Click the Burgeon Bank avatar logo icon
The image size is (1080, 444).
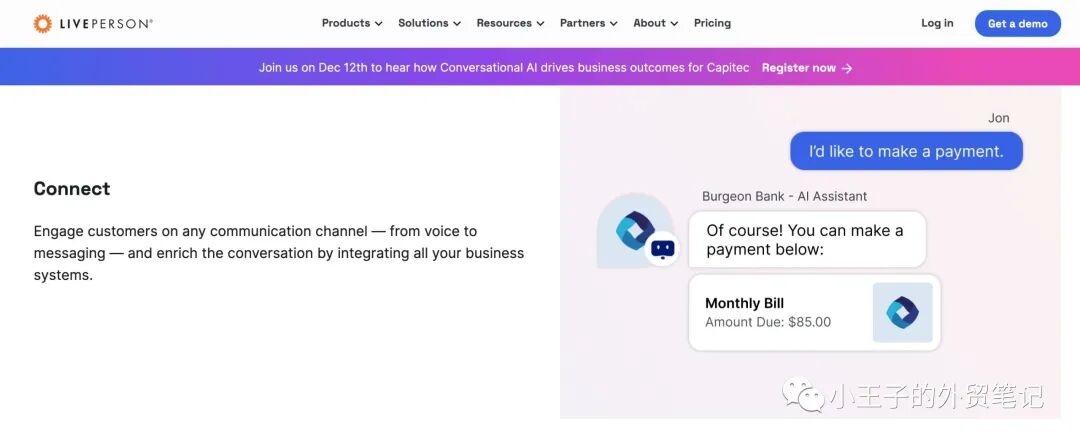click(x=634, y=229)
